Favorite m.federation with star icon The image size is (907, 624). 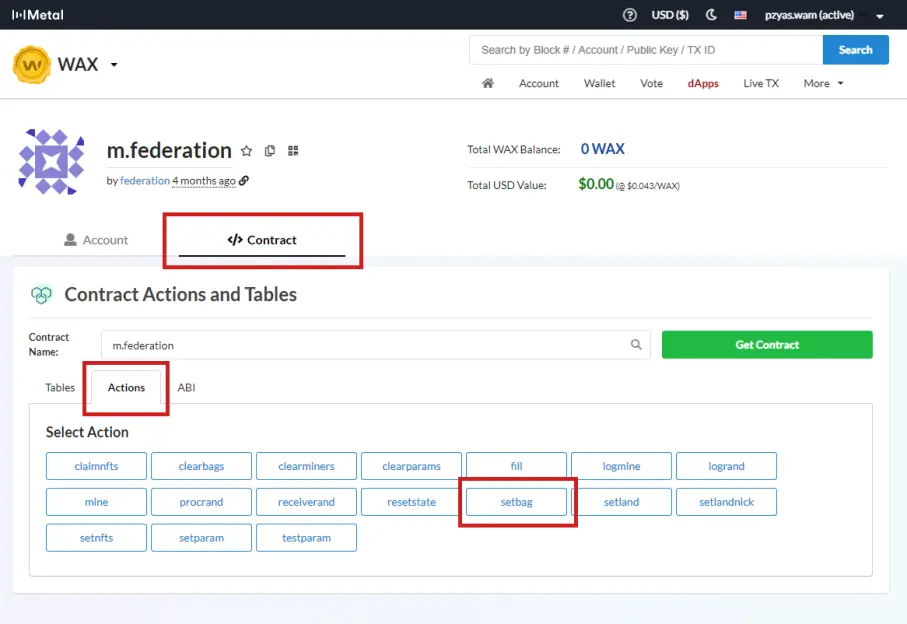tap(246, 151)
